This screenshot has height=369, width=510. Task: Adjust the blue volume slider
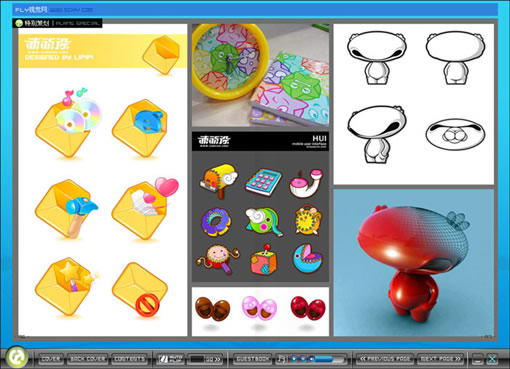[x=327, y=359]
